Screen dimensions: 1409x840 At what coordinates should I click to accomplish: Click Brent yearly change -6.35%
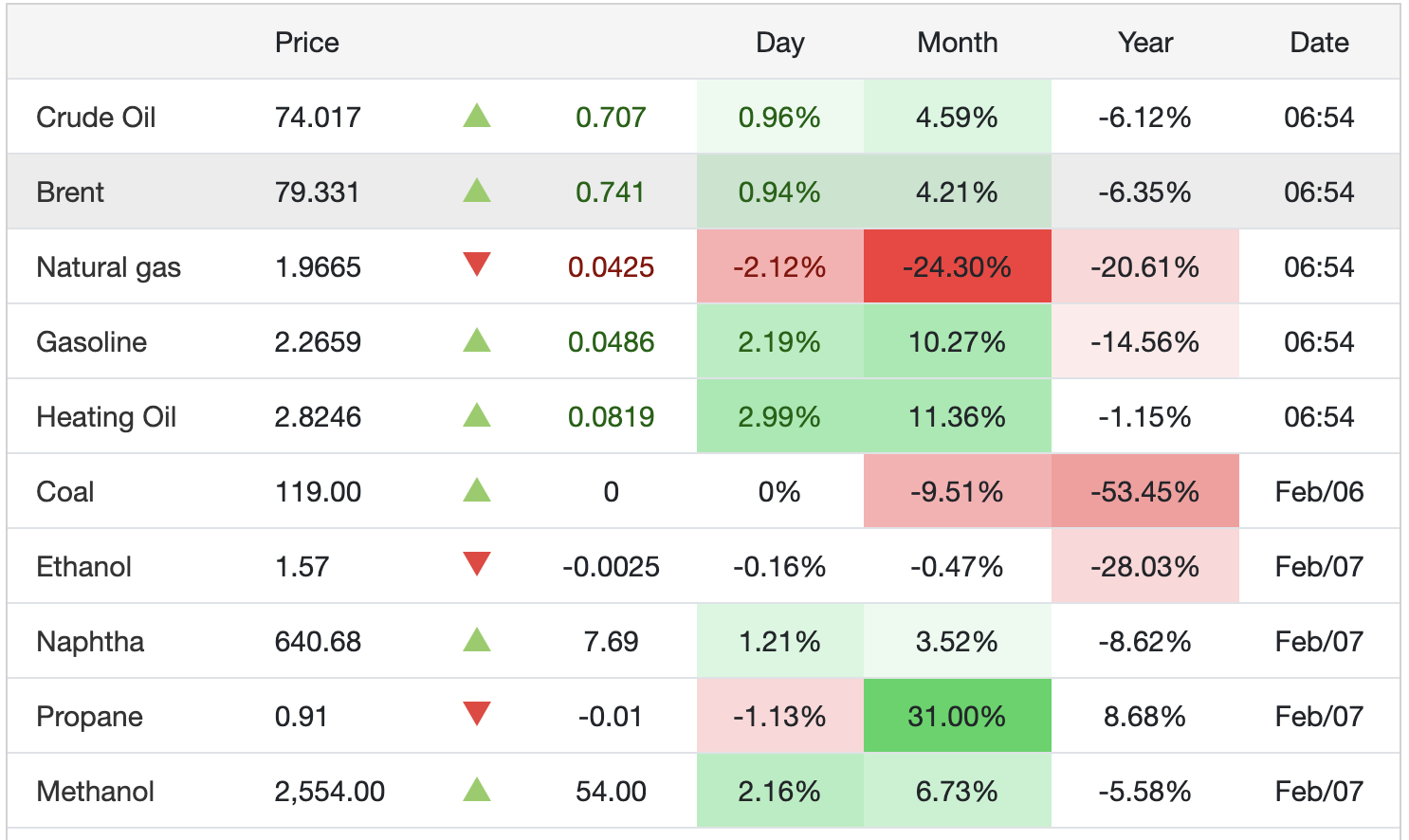tap(1144, 192)
